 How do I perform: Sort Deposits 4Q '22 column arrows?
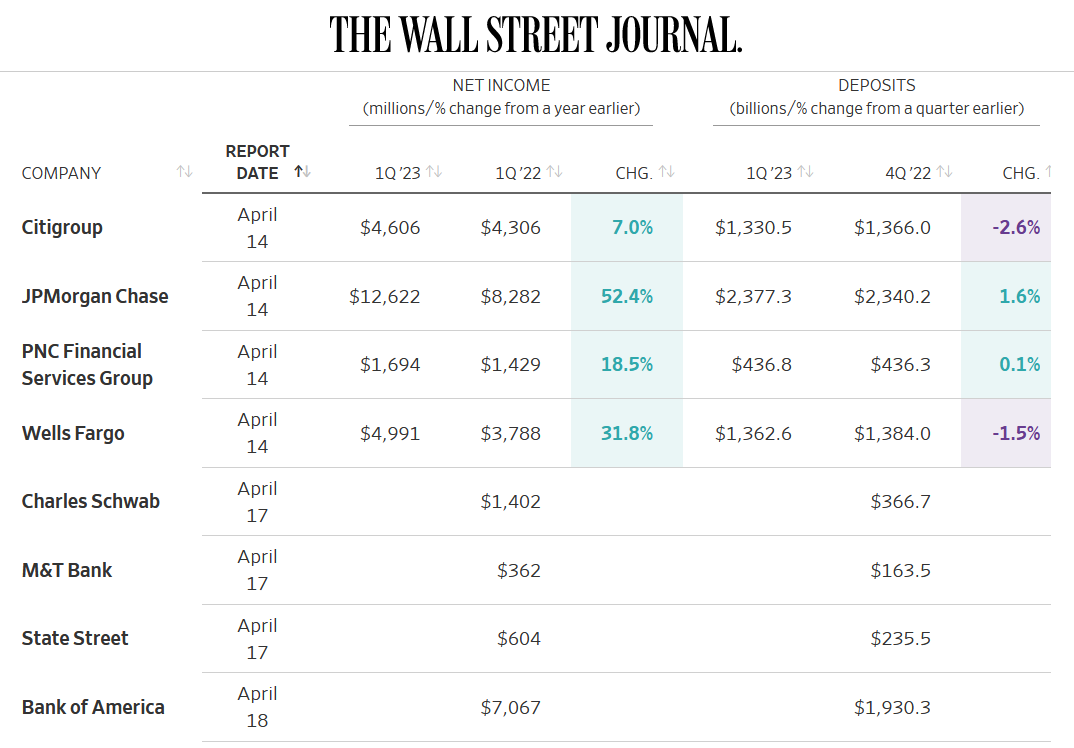pyautogui.click(x=944, y=171)
